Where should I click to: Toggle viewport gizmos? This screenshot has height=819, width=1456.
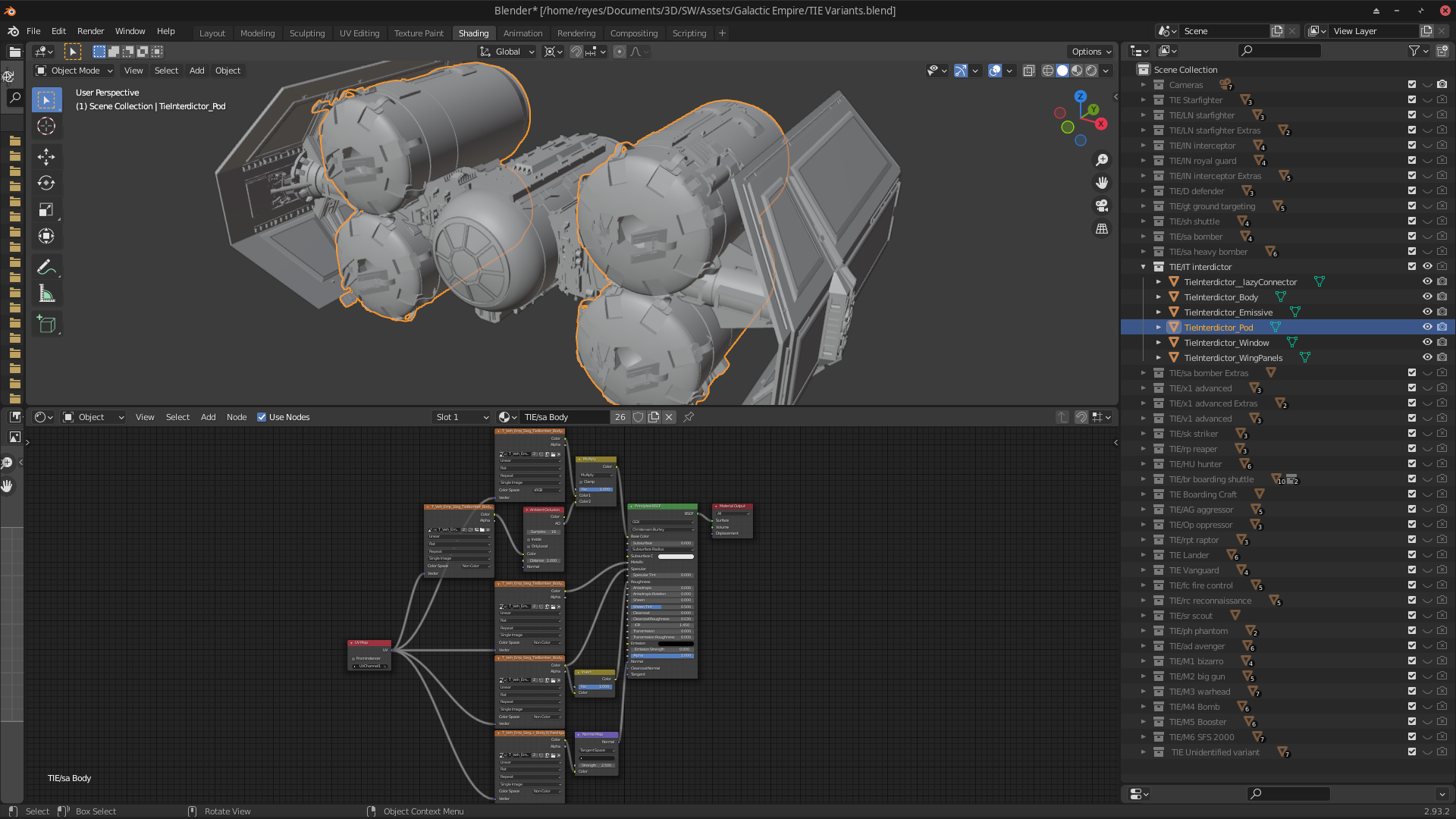(x=961, y=71)
